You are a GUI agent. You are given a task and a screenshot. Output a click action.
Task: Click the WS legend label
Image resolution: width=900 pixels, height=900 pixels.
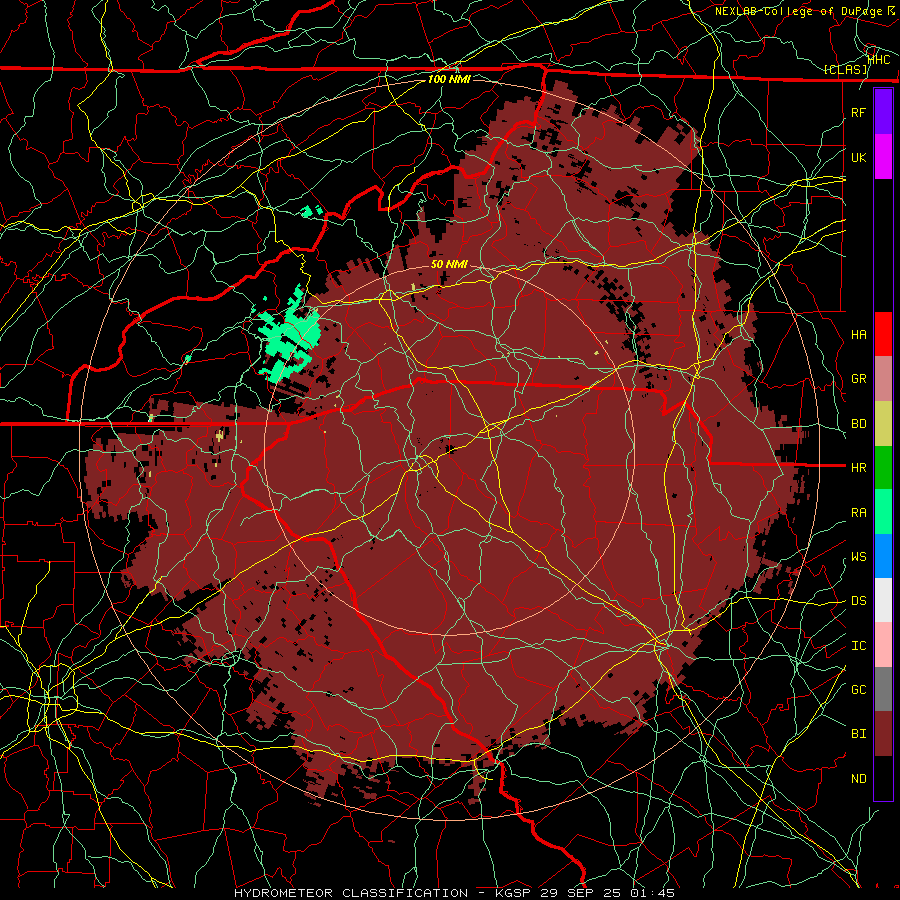click(x=858, y=557)
